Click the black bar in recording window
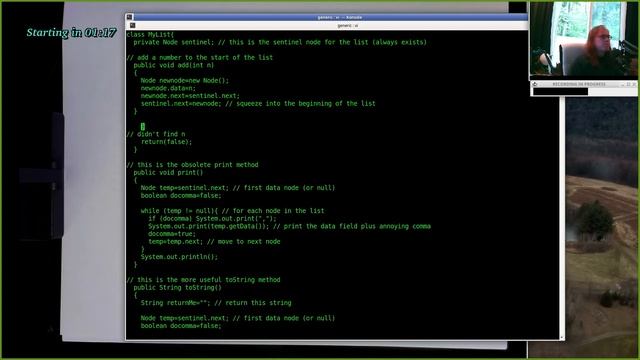Image resolution: width=640 pixels, height=360 pixels. [560, 92]
